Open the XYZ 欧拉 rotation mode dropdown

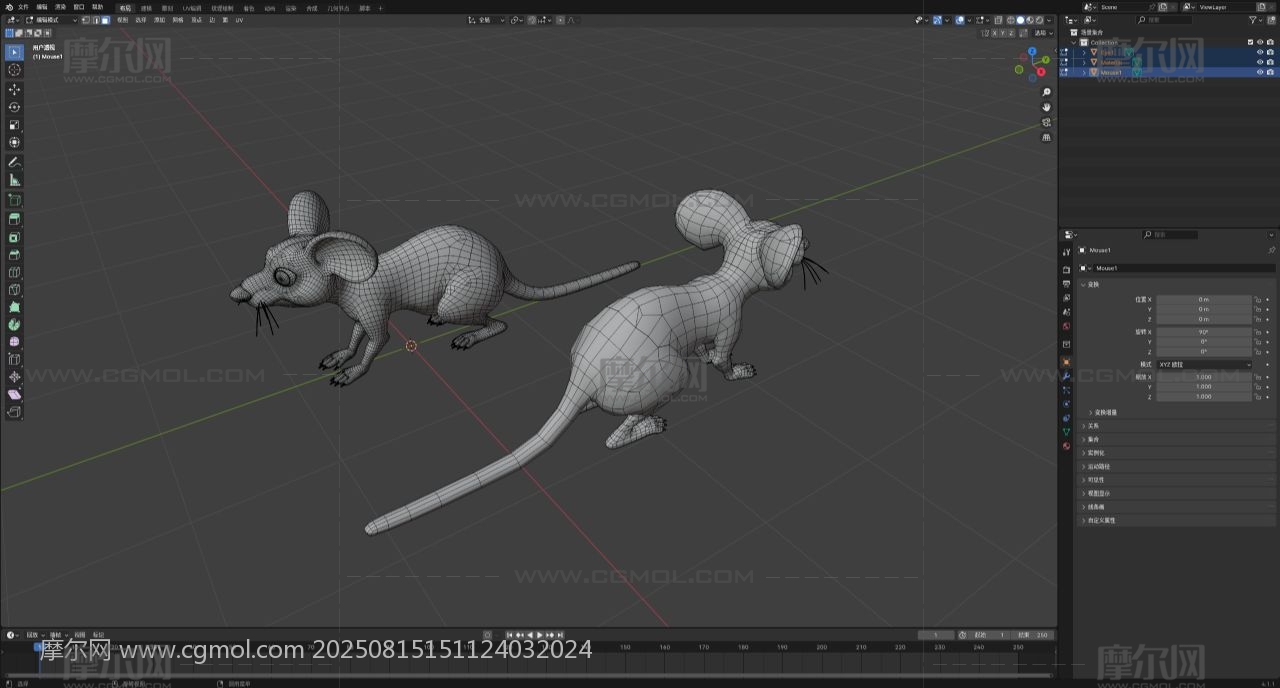[1204, 364]
